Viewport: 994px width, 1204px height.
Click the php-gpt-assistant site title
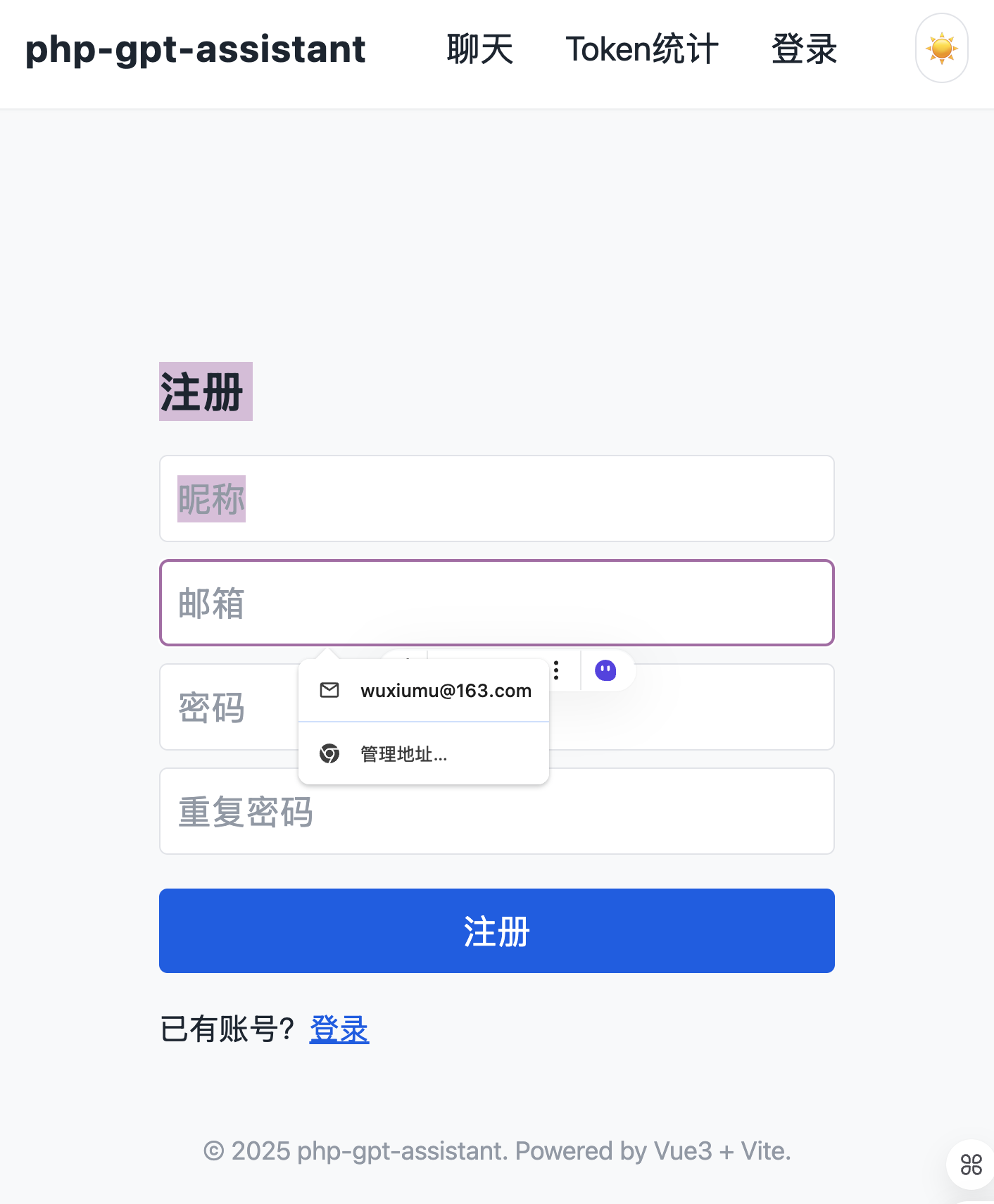pyautogui.click(x=195, y=49)
